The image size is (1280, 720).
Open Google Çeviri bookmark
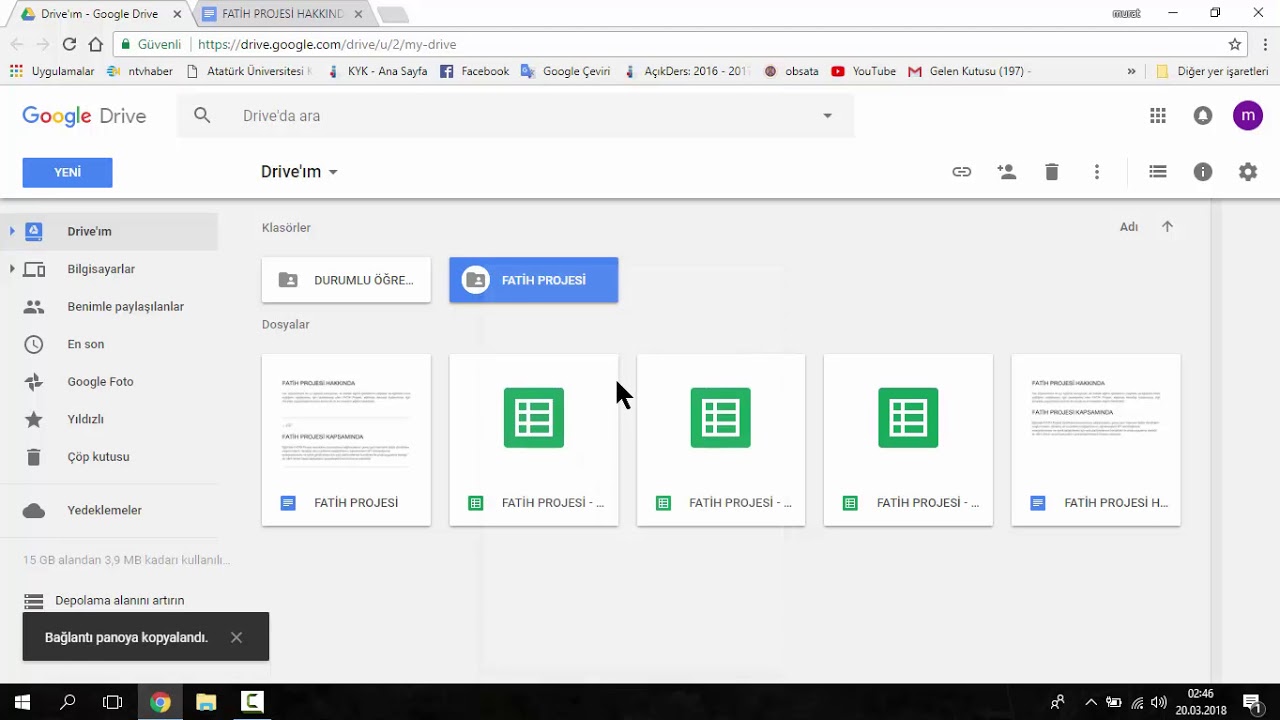pyautogui.click(x=565, y=71)
